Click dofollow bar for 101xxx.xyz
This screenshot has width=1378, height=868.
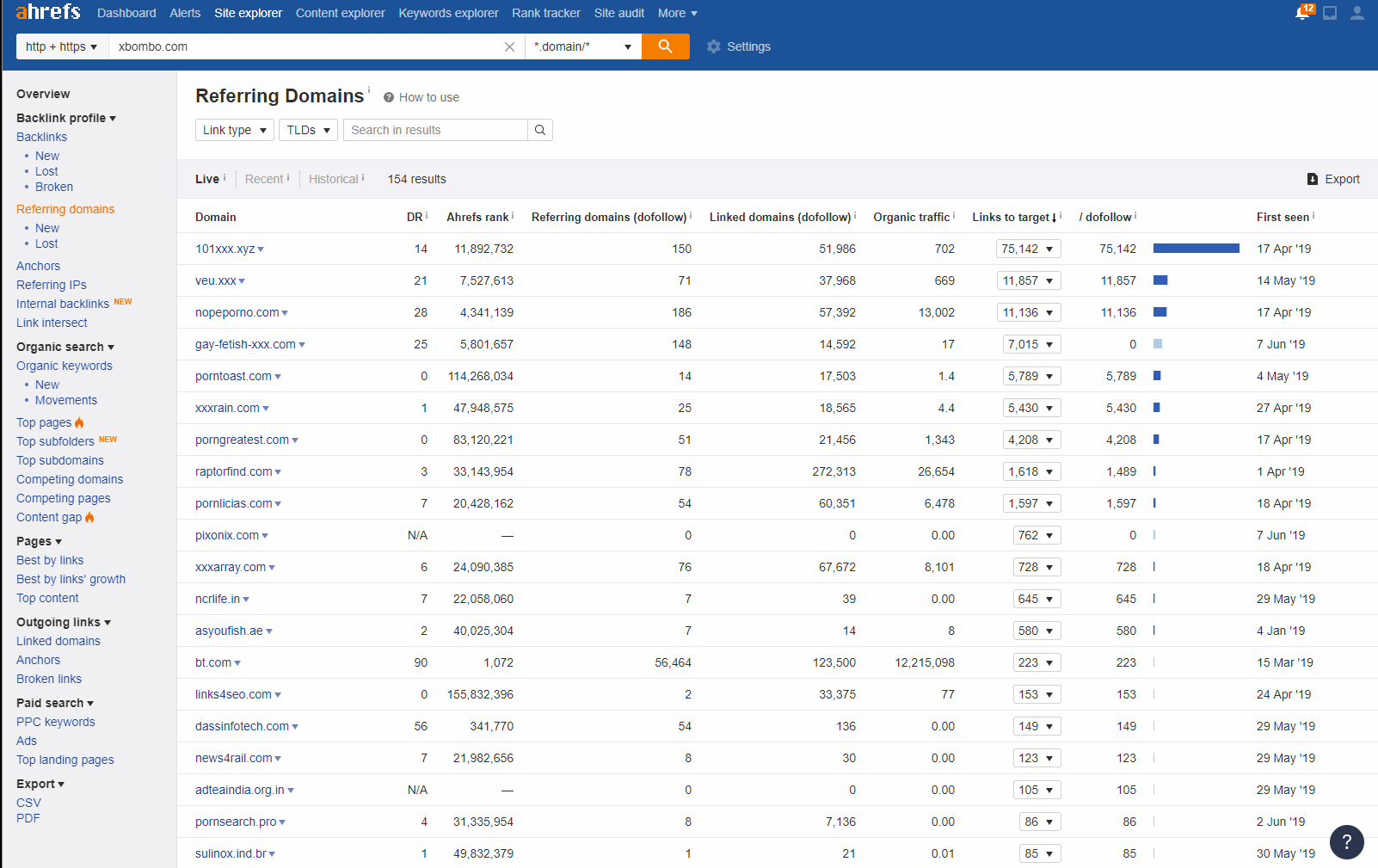(1196, 249)
